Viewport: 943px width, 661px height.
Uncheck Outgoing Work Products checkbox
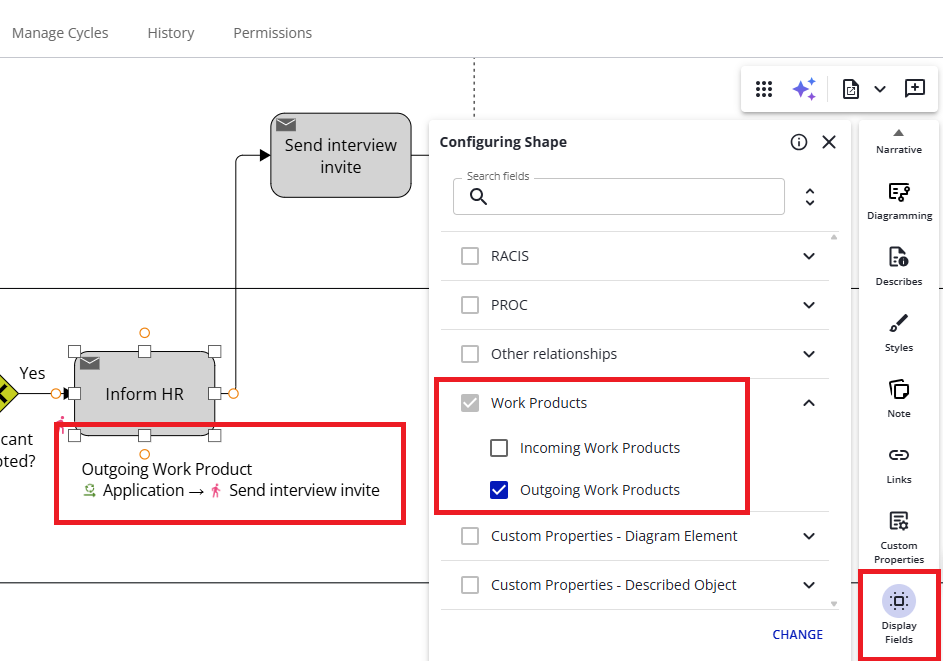499,490
